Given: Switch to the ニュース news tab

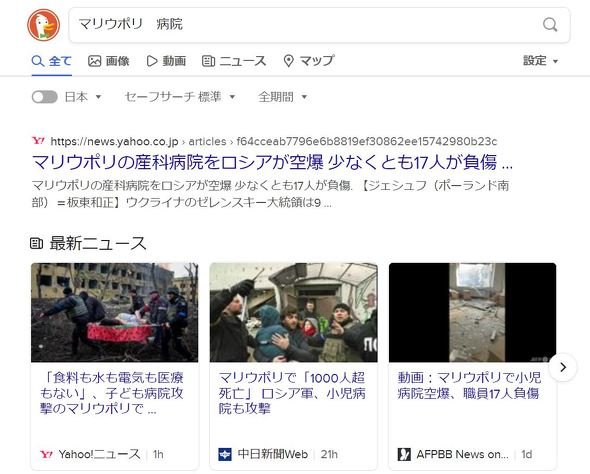Looking at the screenshot, I should click(234, 61).
